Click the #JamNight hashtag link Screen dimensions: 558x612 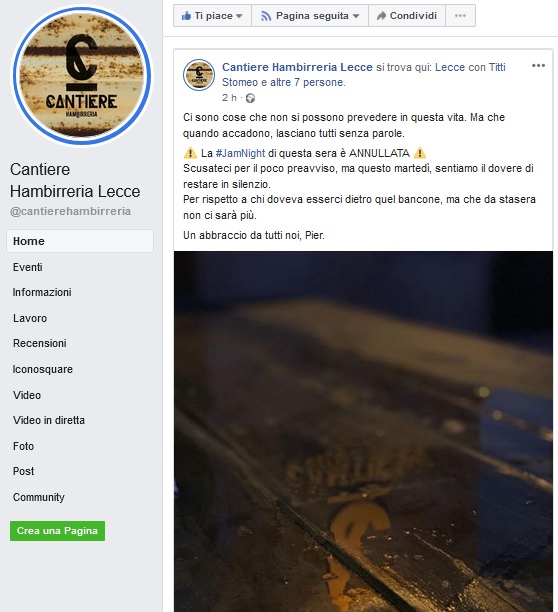[x=240, y=153]
